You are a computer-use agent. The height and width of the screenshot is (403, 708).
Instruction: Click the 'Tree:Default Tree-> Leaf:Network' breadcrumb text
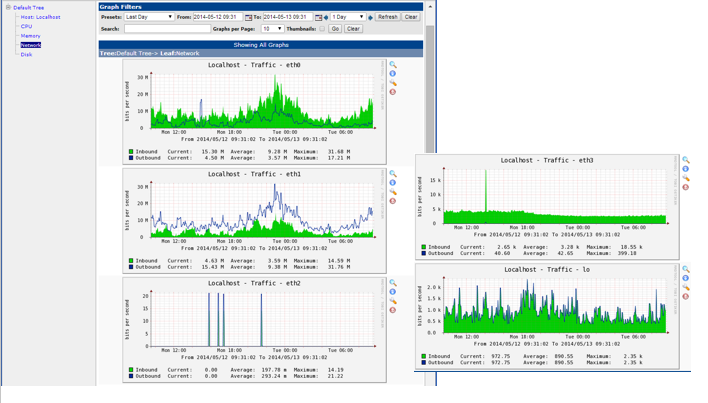(149, 53)
